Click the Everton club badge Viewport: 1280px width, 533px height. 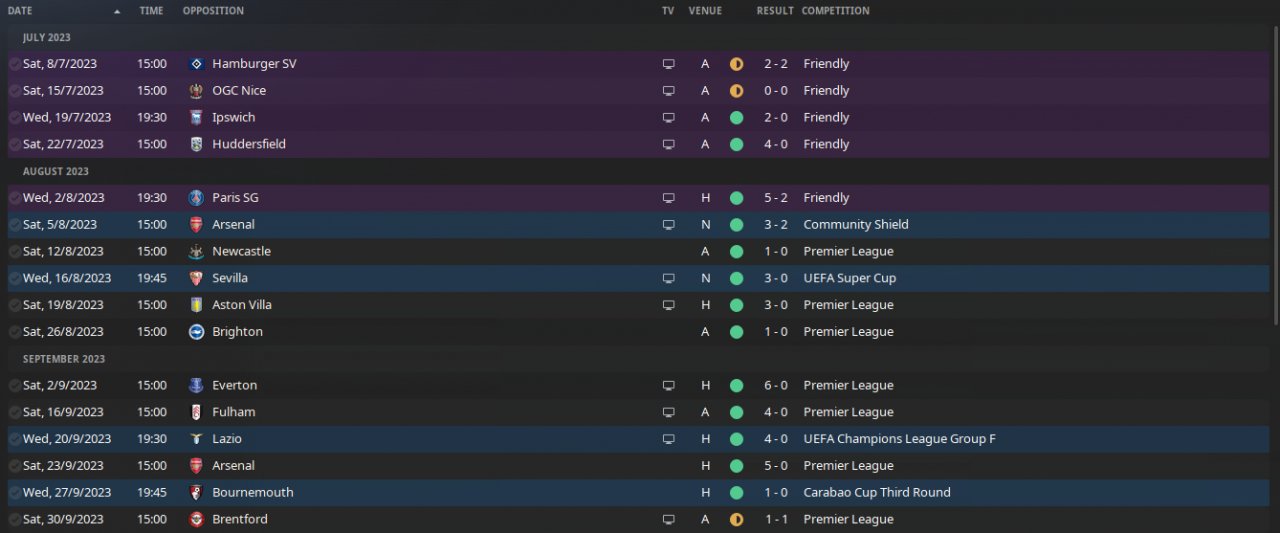[196, 385]
